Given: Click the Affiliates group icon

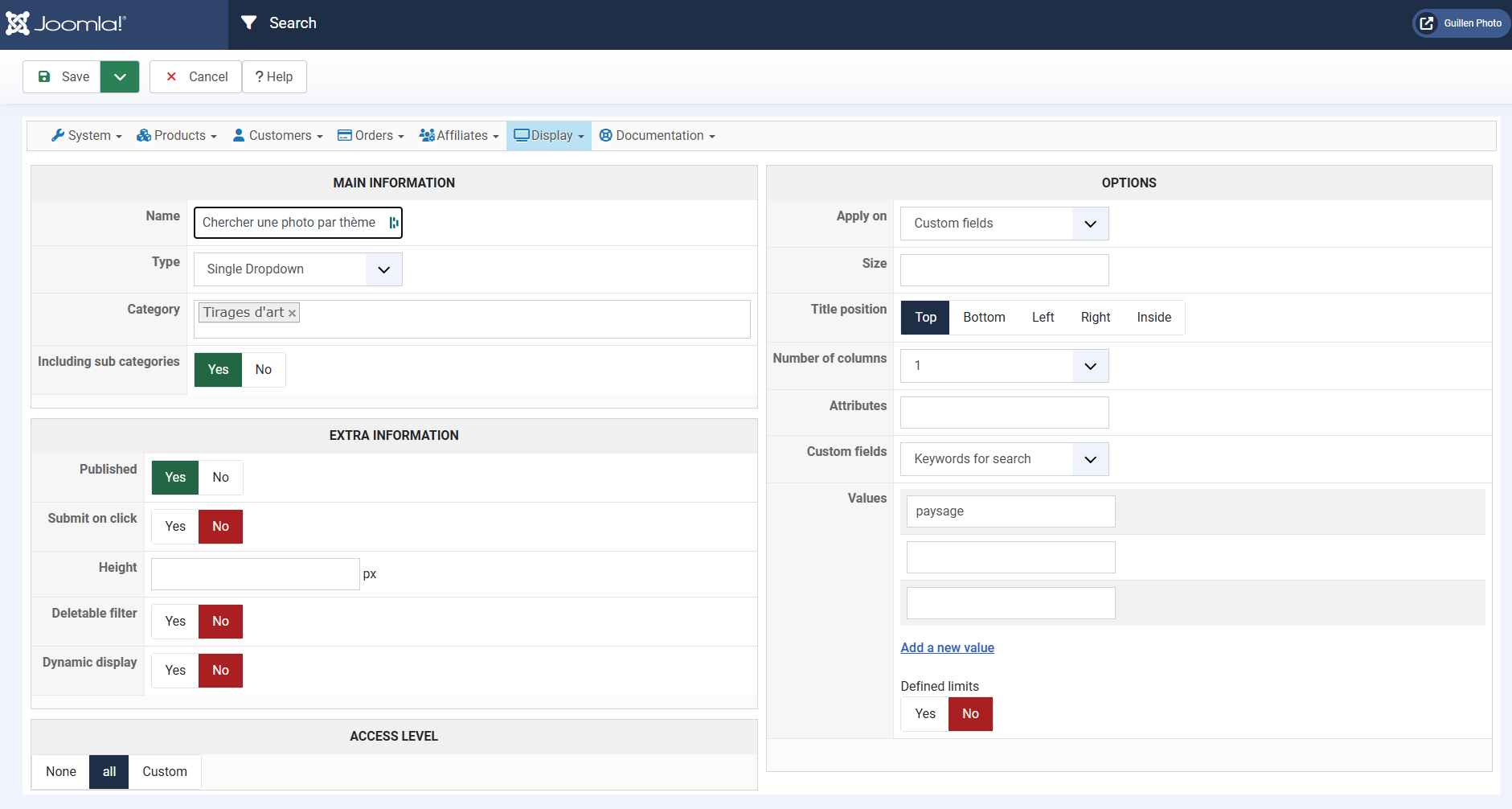Looking at the screenshot, I should coord(427,135).
